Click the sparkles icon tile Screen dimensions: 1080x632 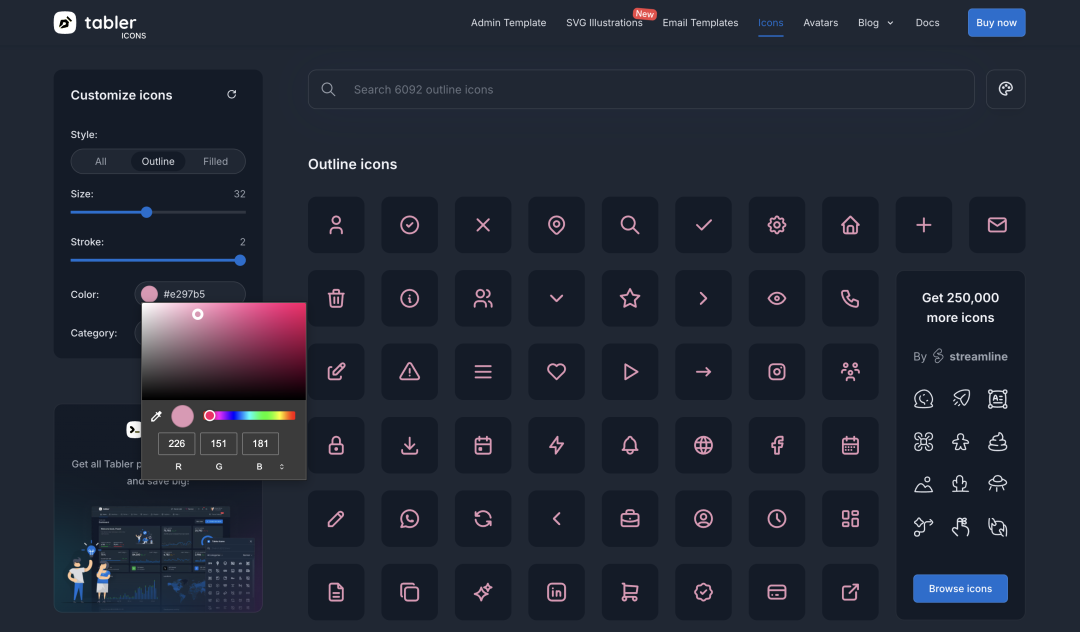[483, 592]
